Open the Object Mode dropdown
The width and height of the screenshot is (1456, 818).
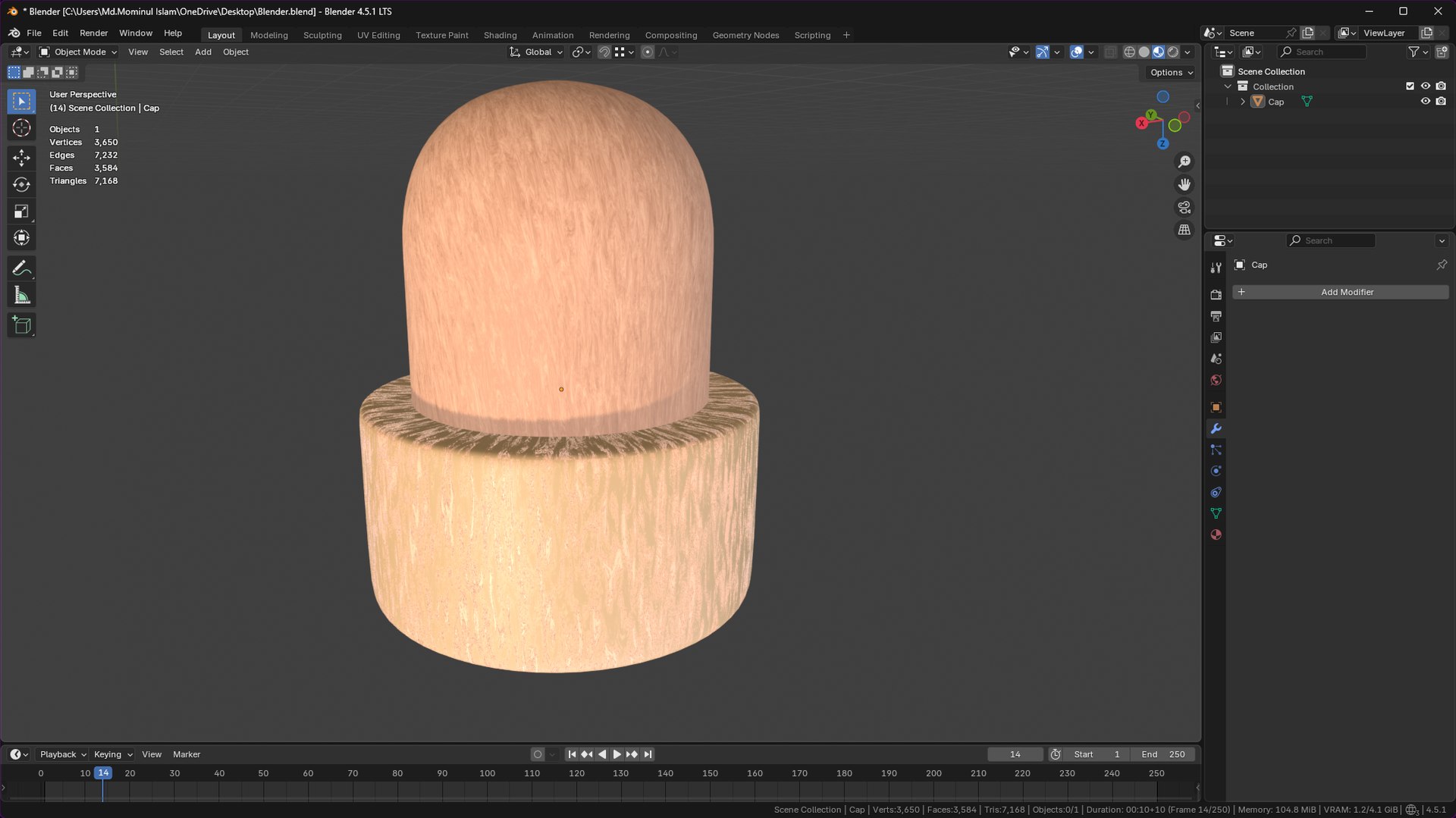point(78,52)
